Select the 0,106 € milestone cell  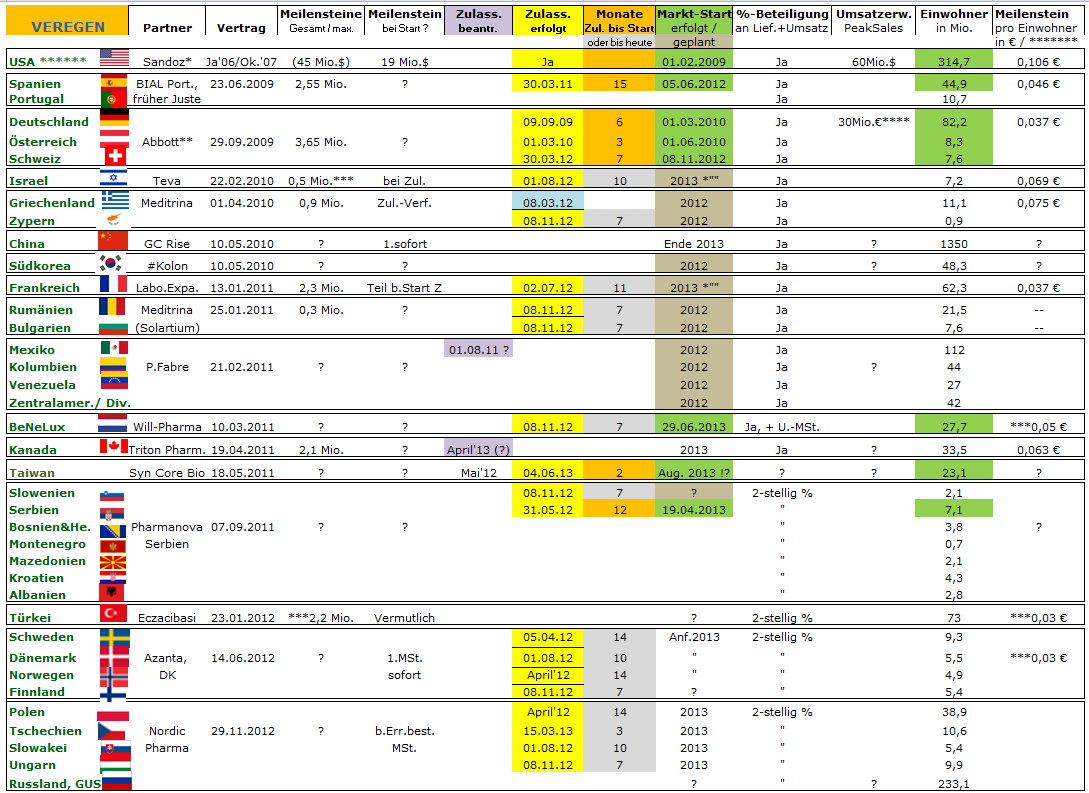(x=1038, y=62)
